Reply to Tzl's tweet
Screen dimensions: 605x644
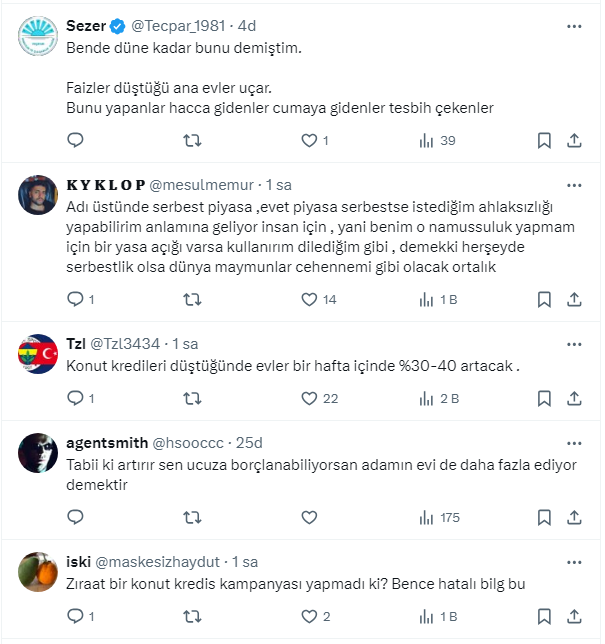tap(75, 398)
